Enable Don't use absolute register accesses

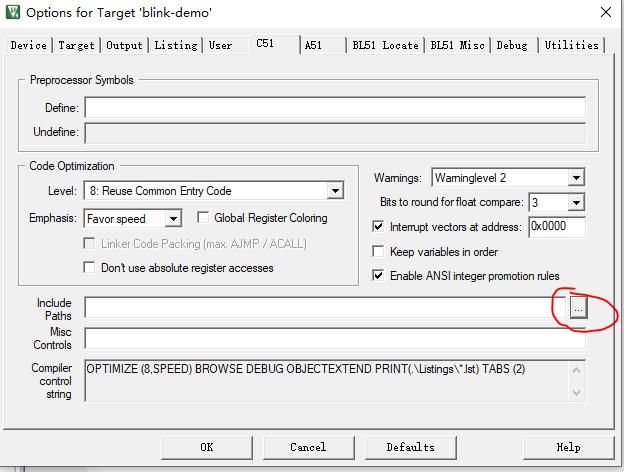(89, 267)
